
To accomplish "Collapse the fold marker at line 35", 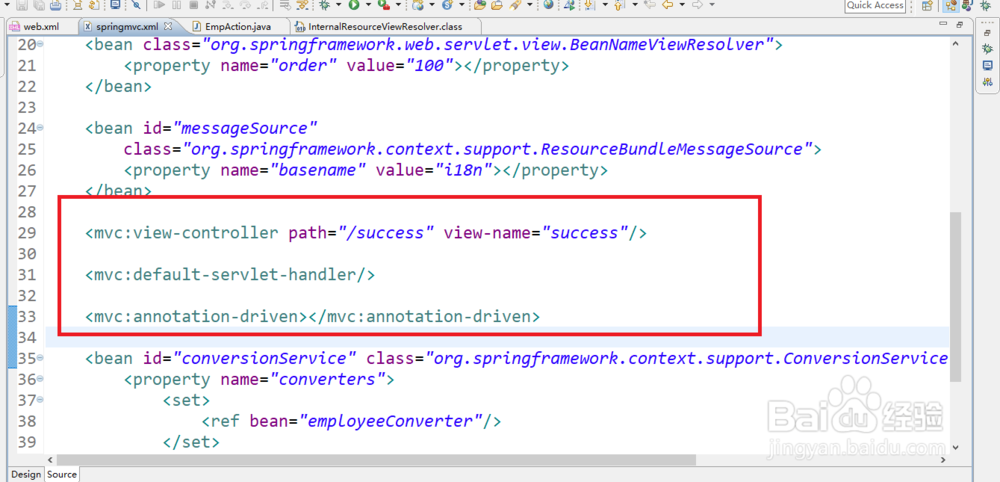I will tap(40, 358).
